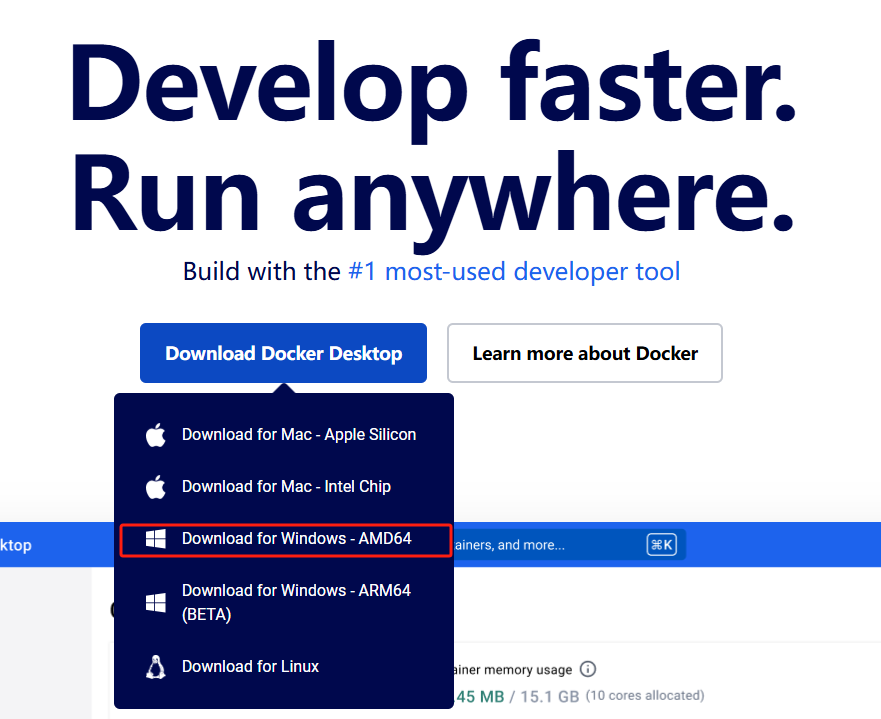881x719 pixels.
Task: Click Apple logo beside Intel Chip entry
Action: pos(156,486)
